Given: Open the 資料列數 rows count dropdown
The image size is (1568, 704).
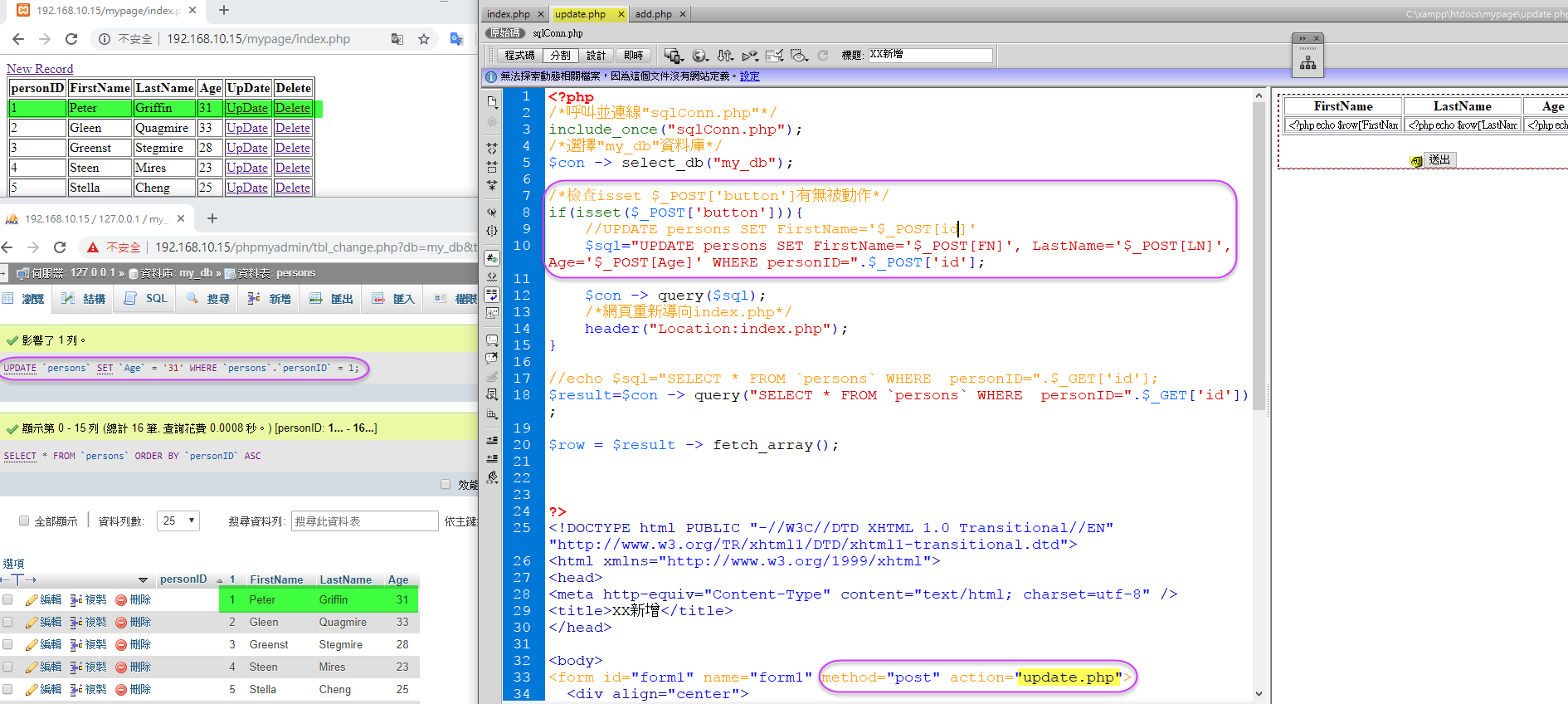Looking at the screenshot, I should pyautogui.click(x=178, y=521).
